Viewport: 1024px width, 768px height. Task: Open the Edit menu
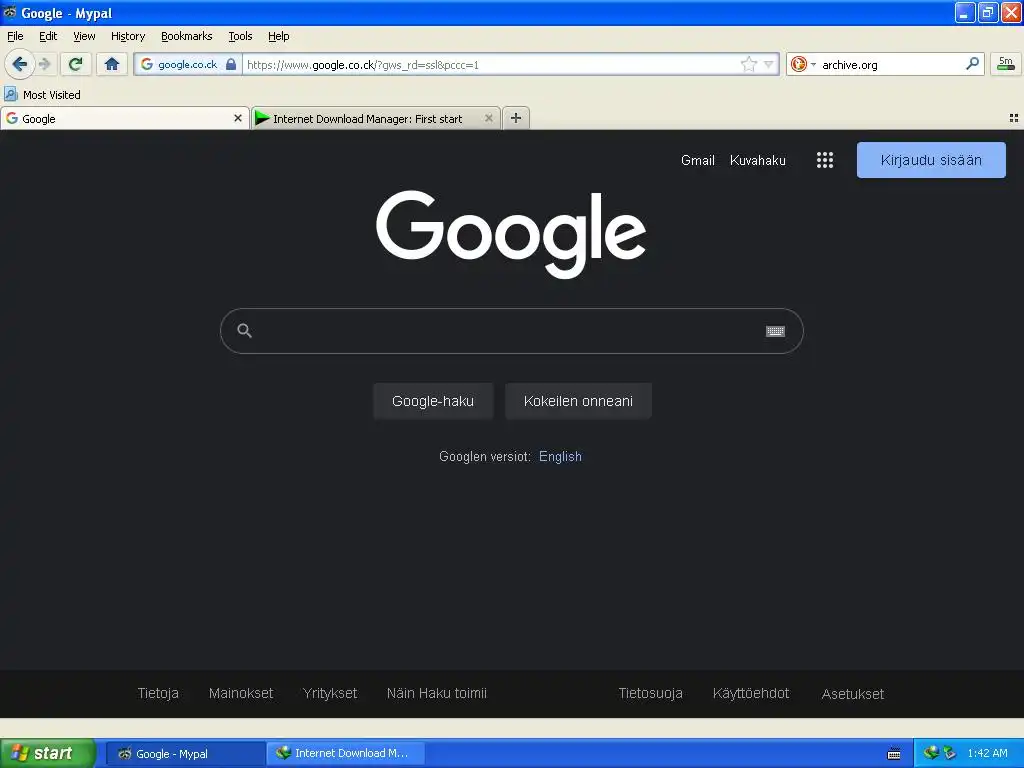[48, 36]
